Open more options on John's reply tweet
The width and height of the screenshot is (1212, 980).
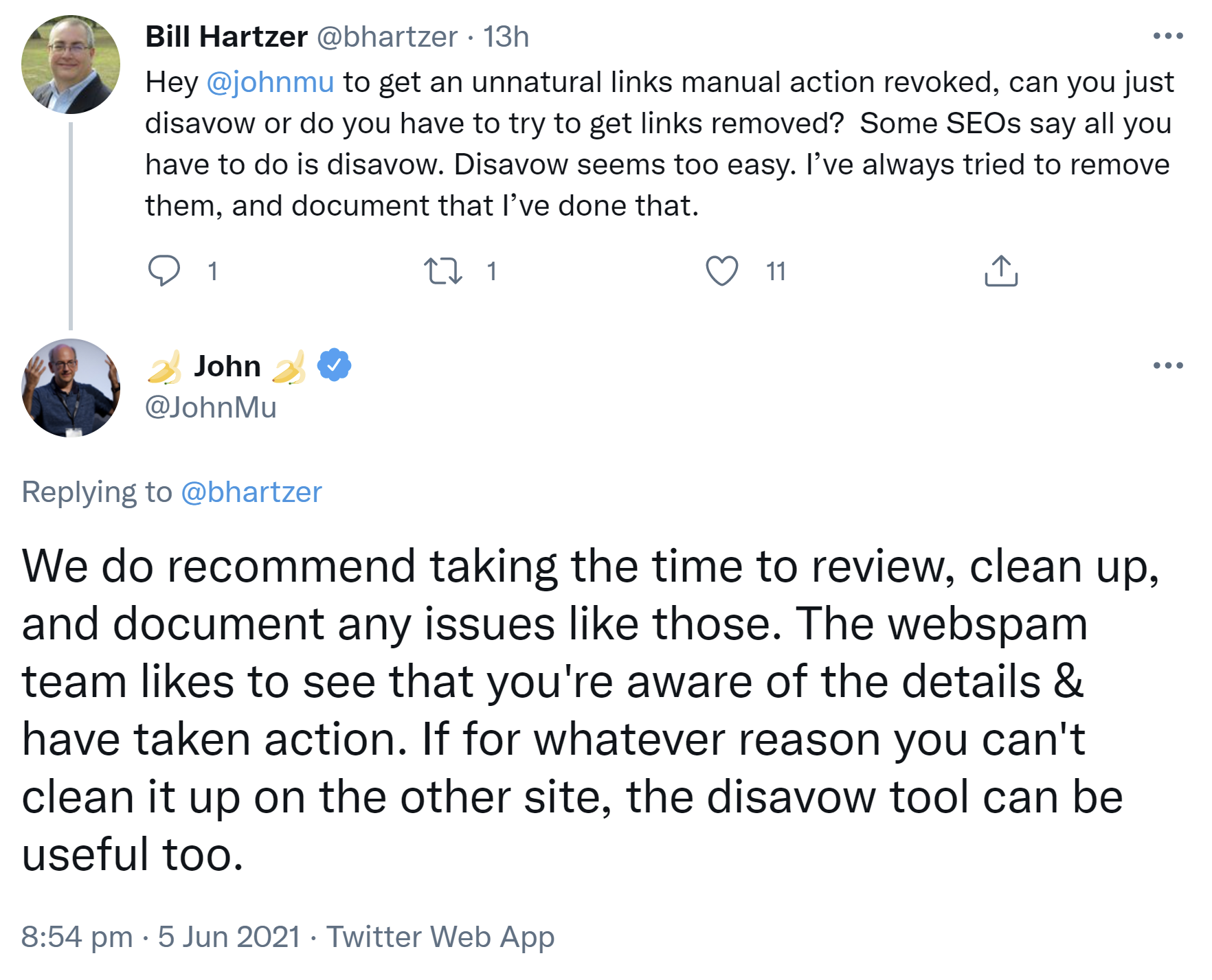1167,365
